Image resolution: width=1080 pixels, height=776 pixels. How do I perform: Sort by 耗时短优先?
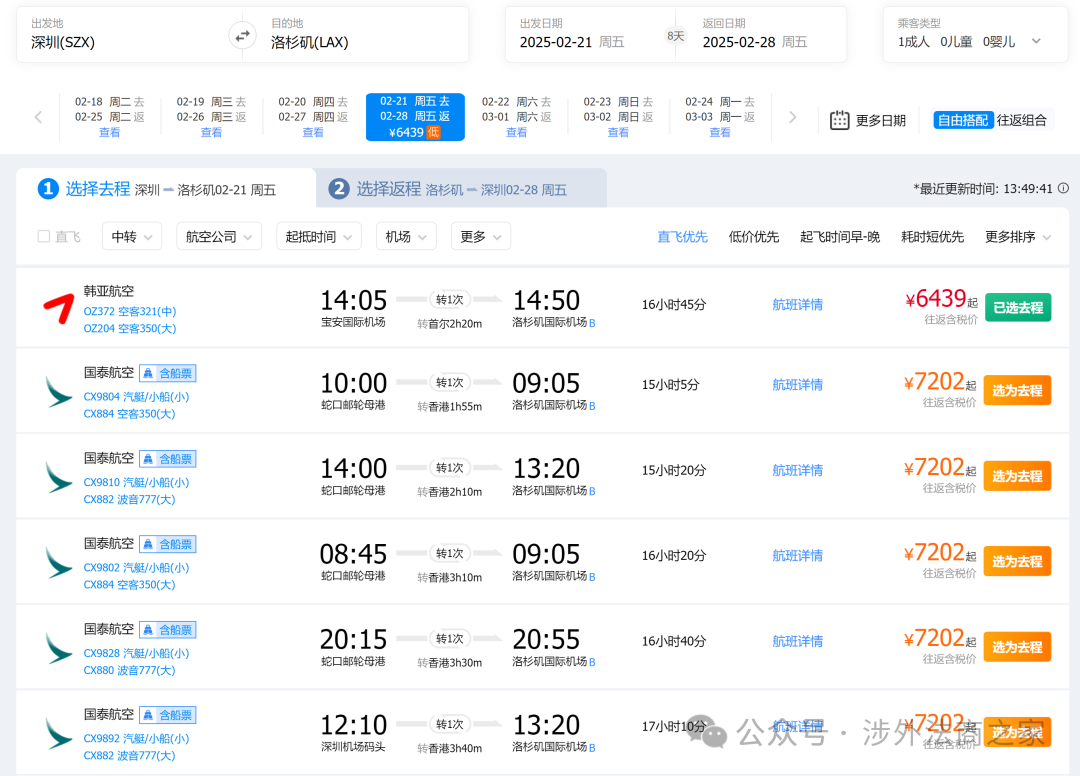click(932, 237)
